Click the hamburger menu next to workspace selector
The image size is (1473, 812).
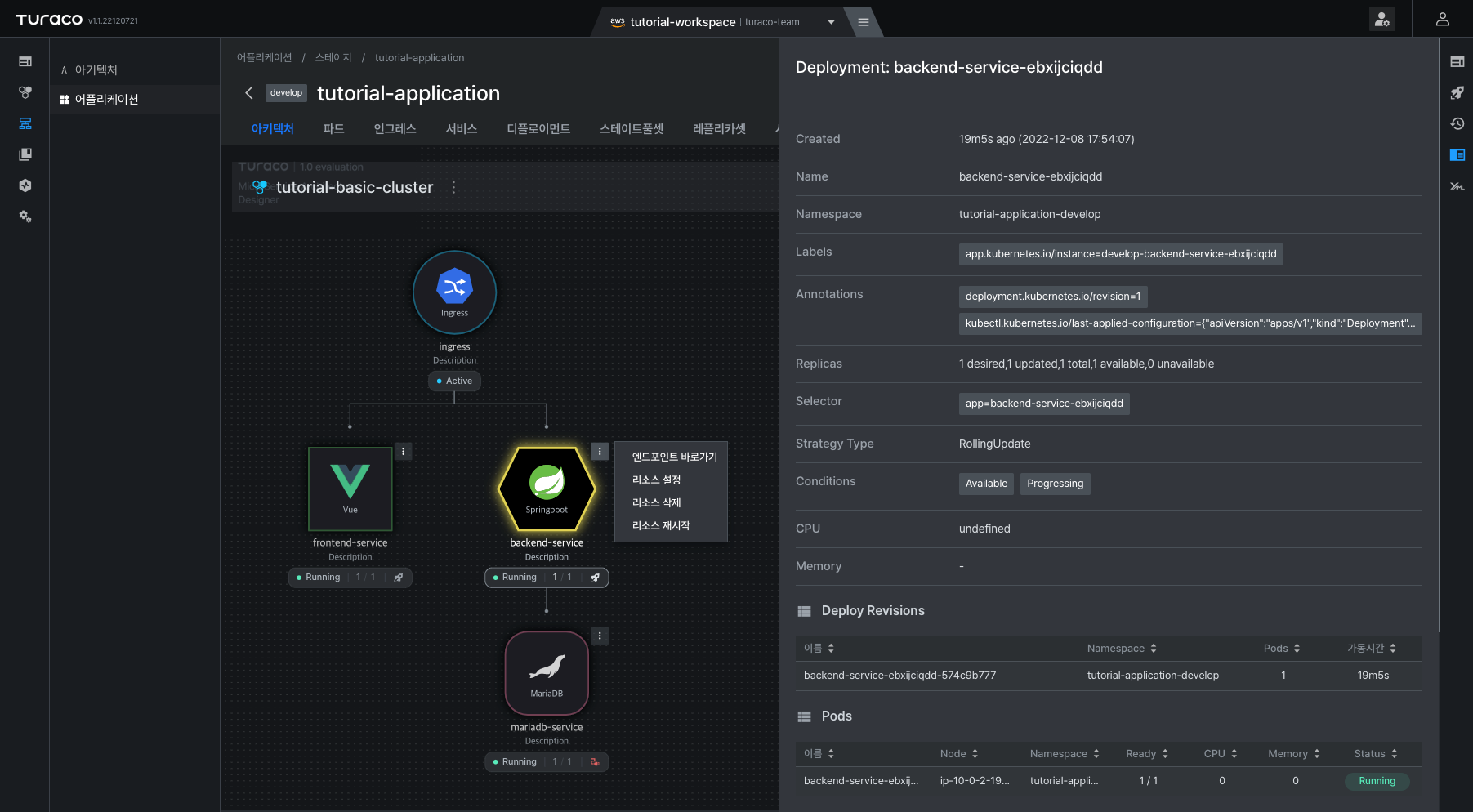coord(863,22)
